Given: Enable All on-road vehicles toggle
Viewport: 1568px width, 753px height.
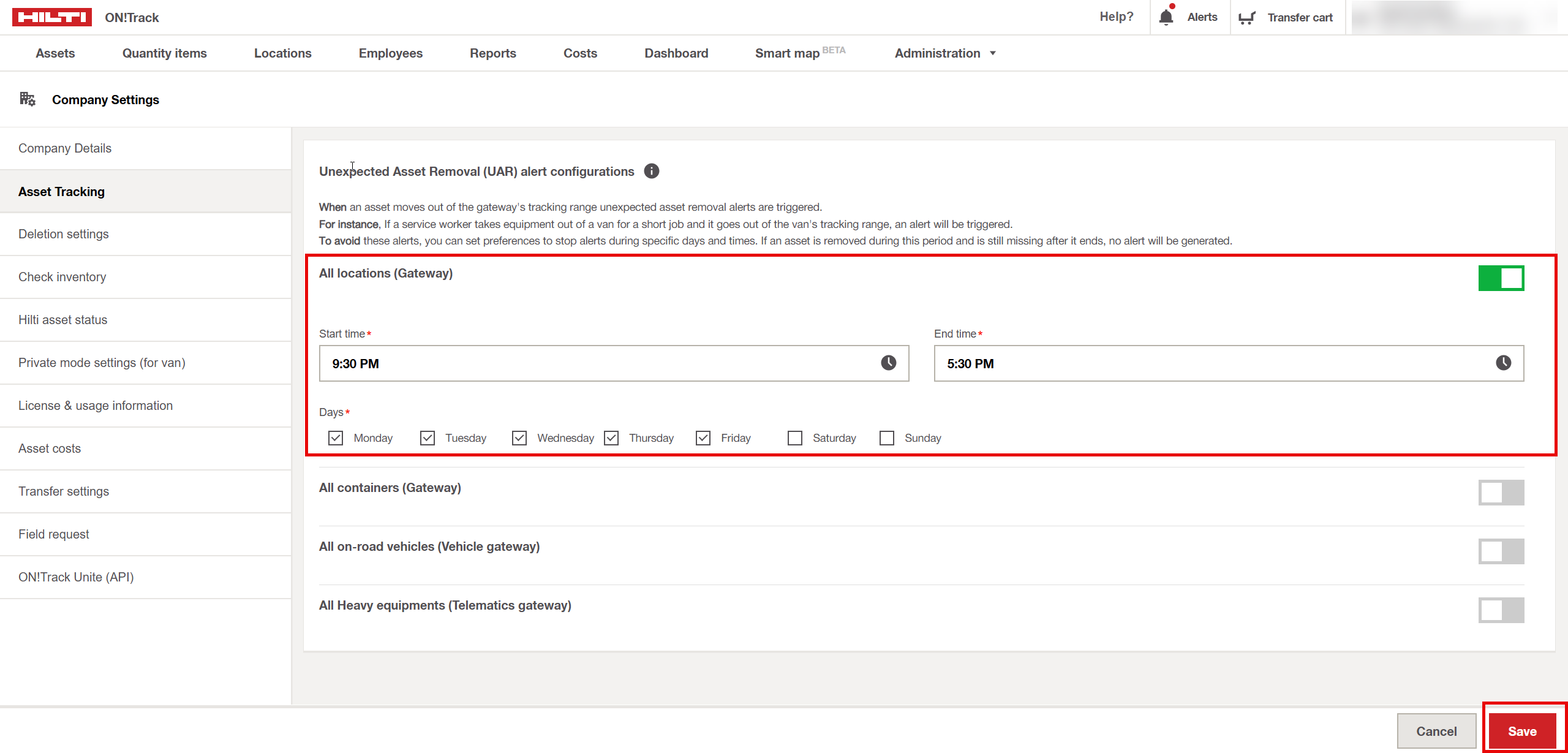Looking at the screenshot, I should [x=1501, y=551].
